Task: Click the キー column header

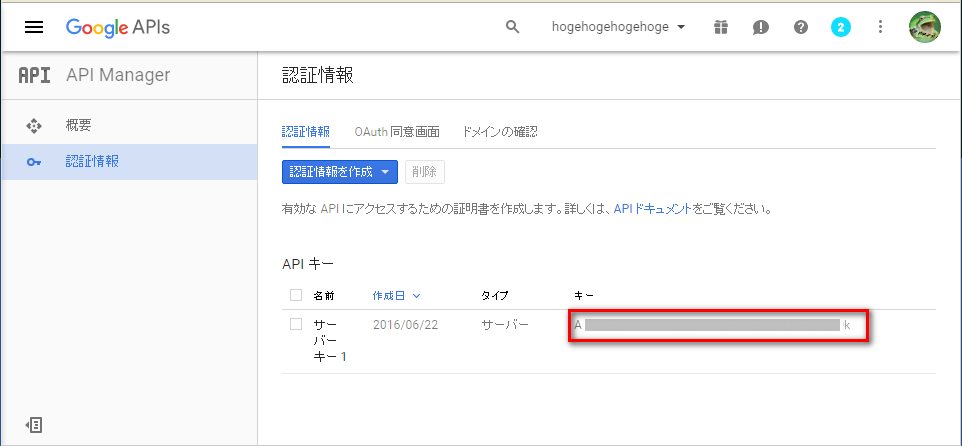Action: coord(583,296)
